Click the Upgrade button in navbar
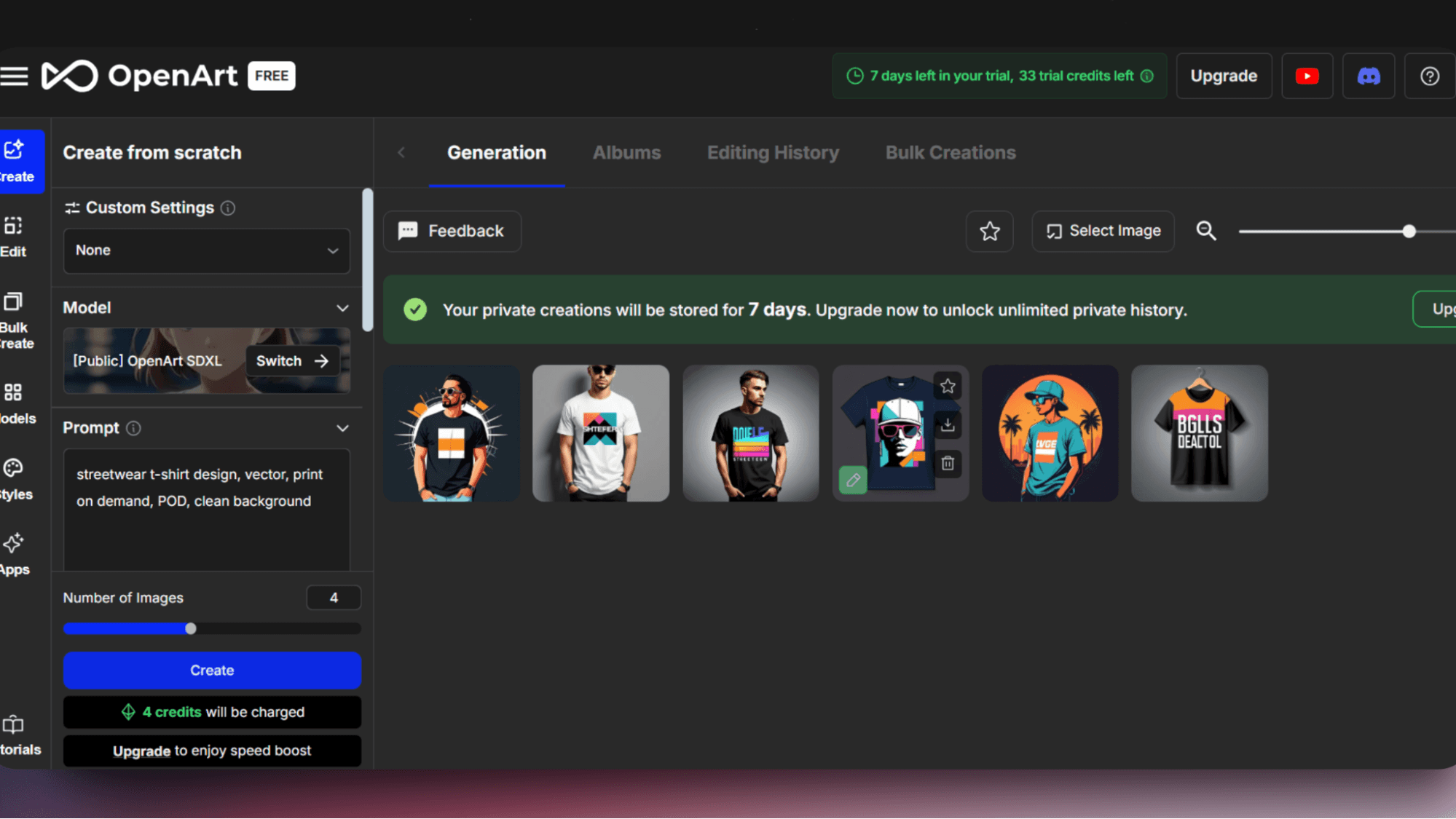This screenshot has width=1456, height=819. click(x=1224, y=76)
